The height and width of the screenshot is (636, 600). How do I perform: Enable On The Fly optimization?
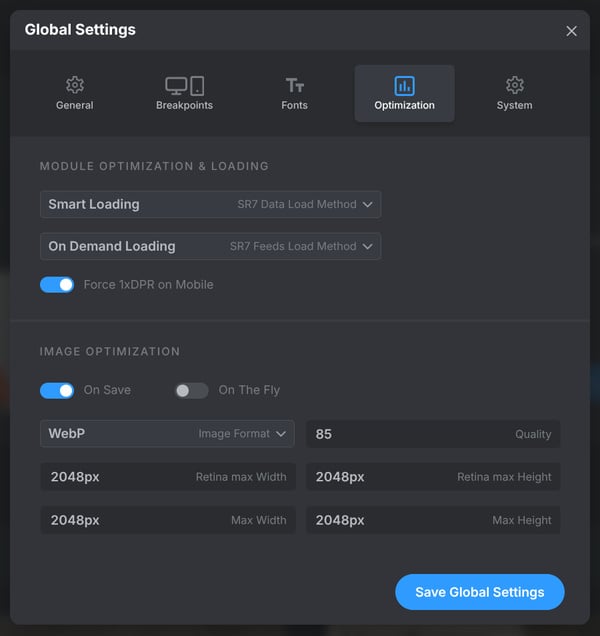(192, 390)
